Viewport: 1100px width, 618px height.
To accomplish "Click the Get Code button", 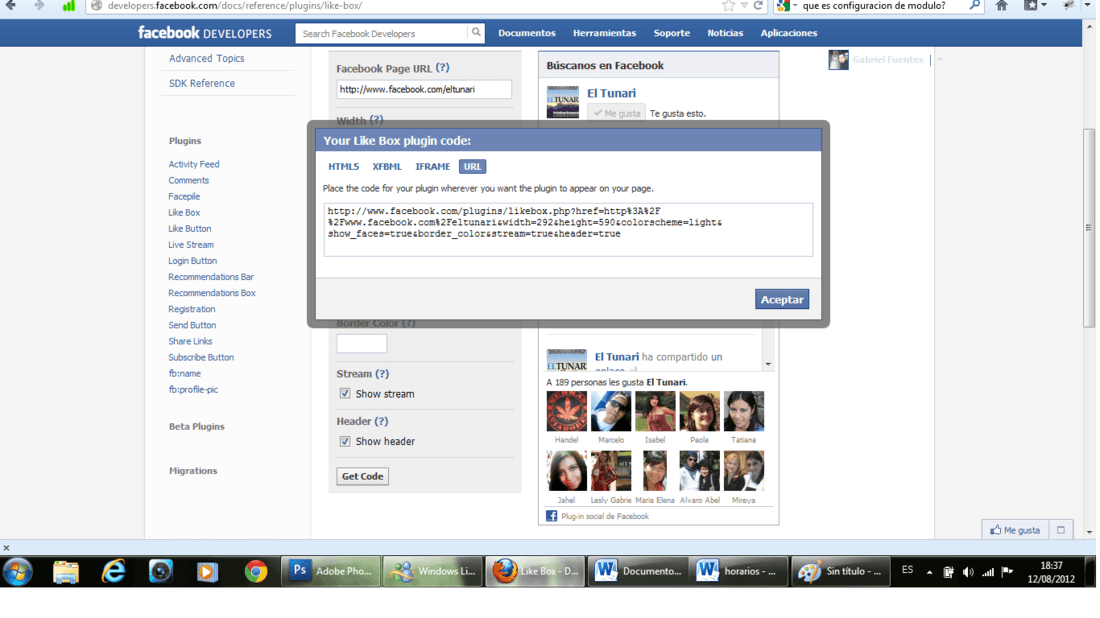I will pos(362,476).
